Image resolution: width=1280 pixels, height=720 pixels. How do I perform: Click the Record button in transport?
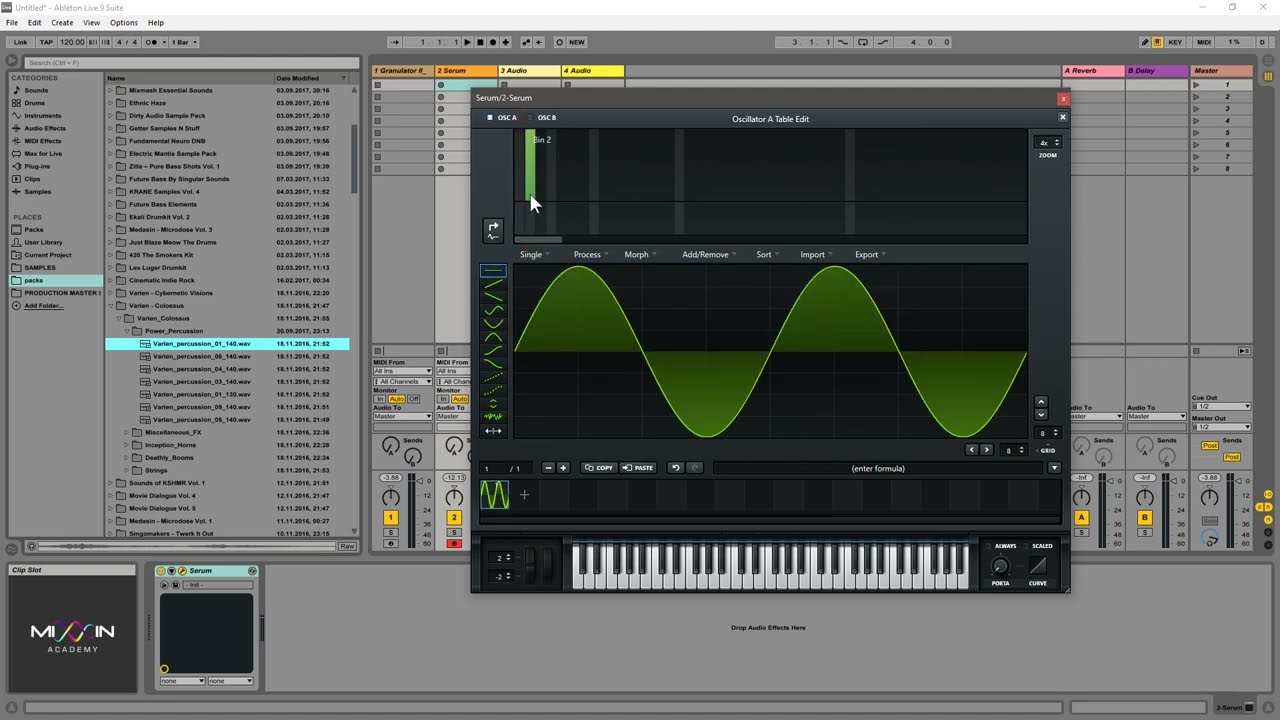[493, 42]
